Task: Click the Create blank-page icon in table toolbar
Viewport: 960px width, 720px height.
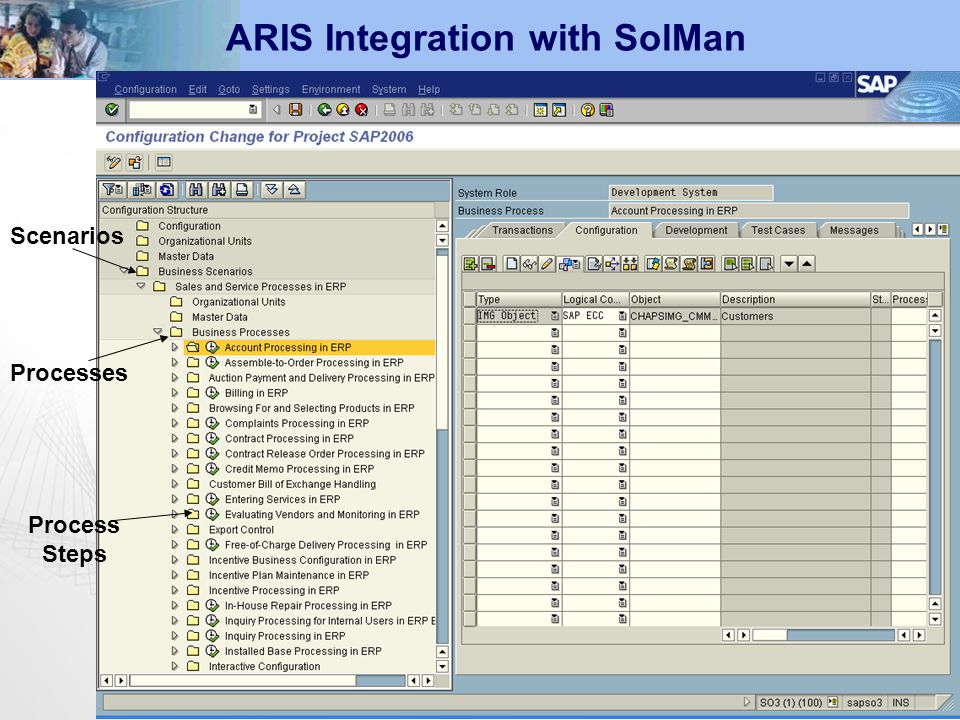Action: point(512,264)
